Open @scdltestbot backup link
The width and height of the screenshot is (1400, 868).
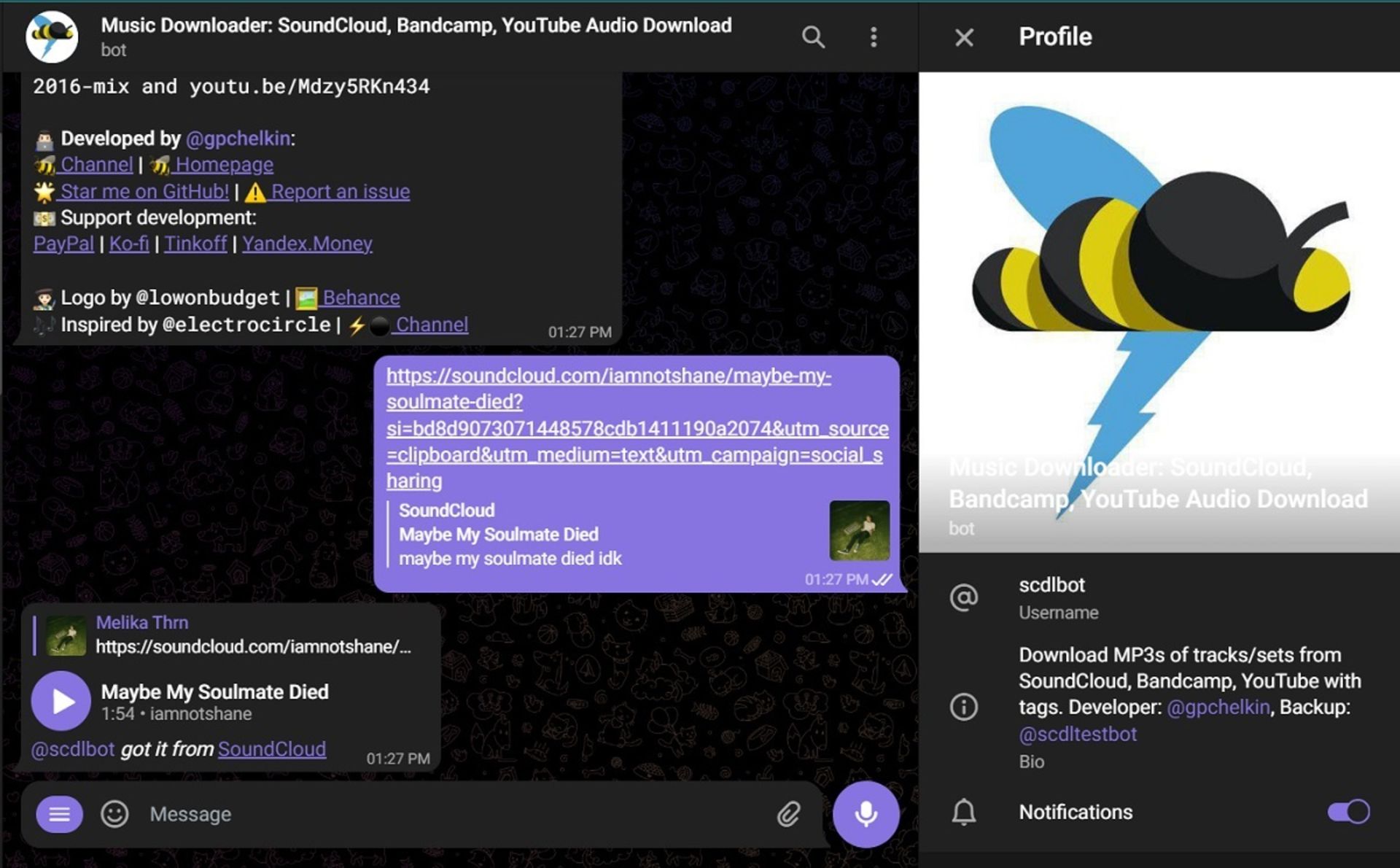click(1078, 734)
